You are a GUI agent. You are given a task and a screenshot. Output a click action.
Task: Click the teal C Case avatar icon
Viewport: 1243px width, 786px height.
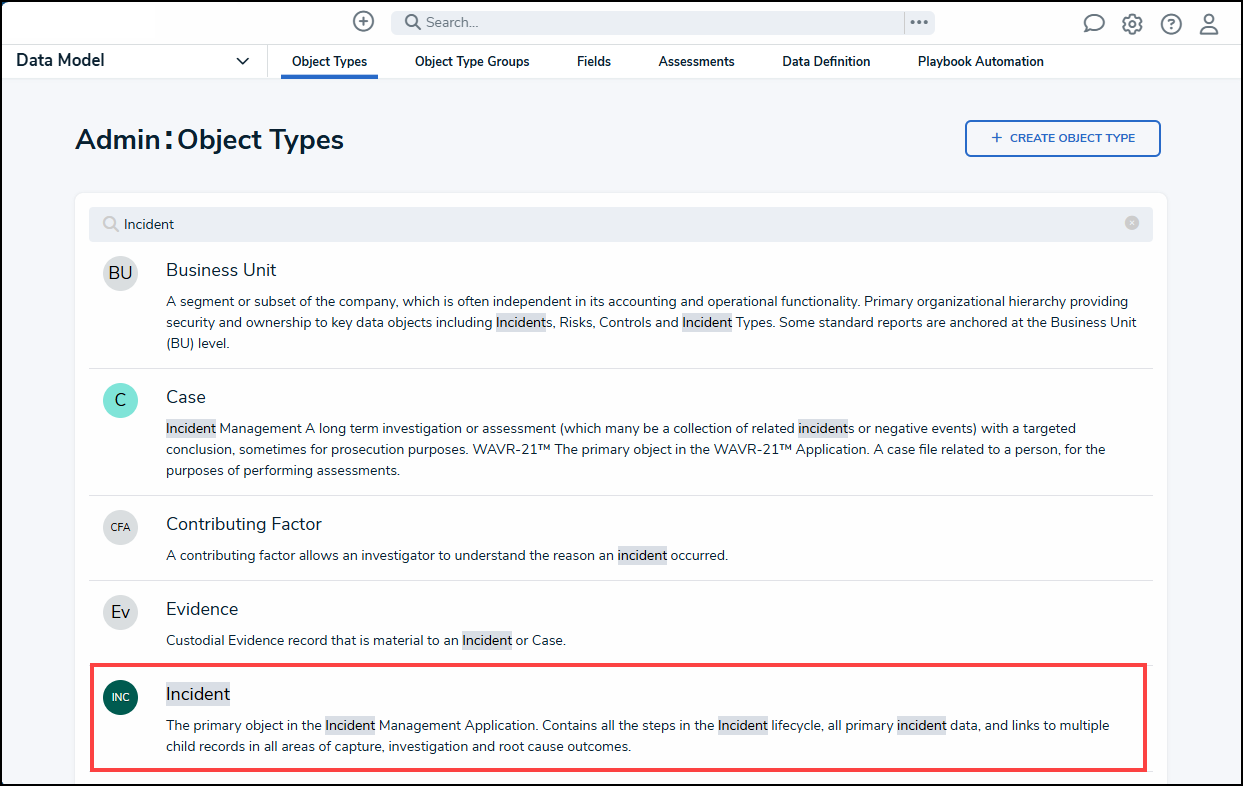pyautogui.click(x=120, y=400)
